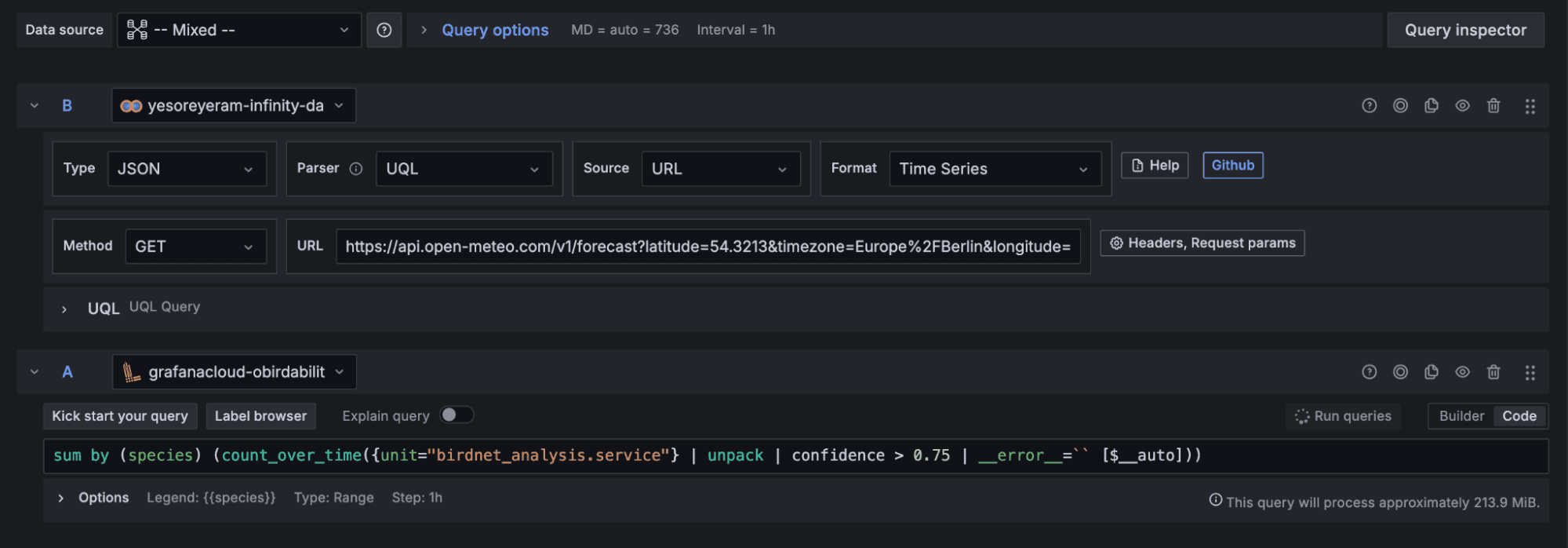
Task: Expand the UQL Query section
Action: click(64, 309)
